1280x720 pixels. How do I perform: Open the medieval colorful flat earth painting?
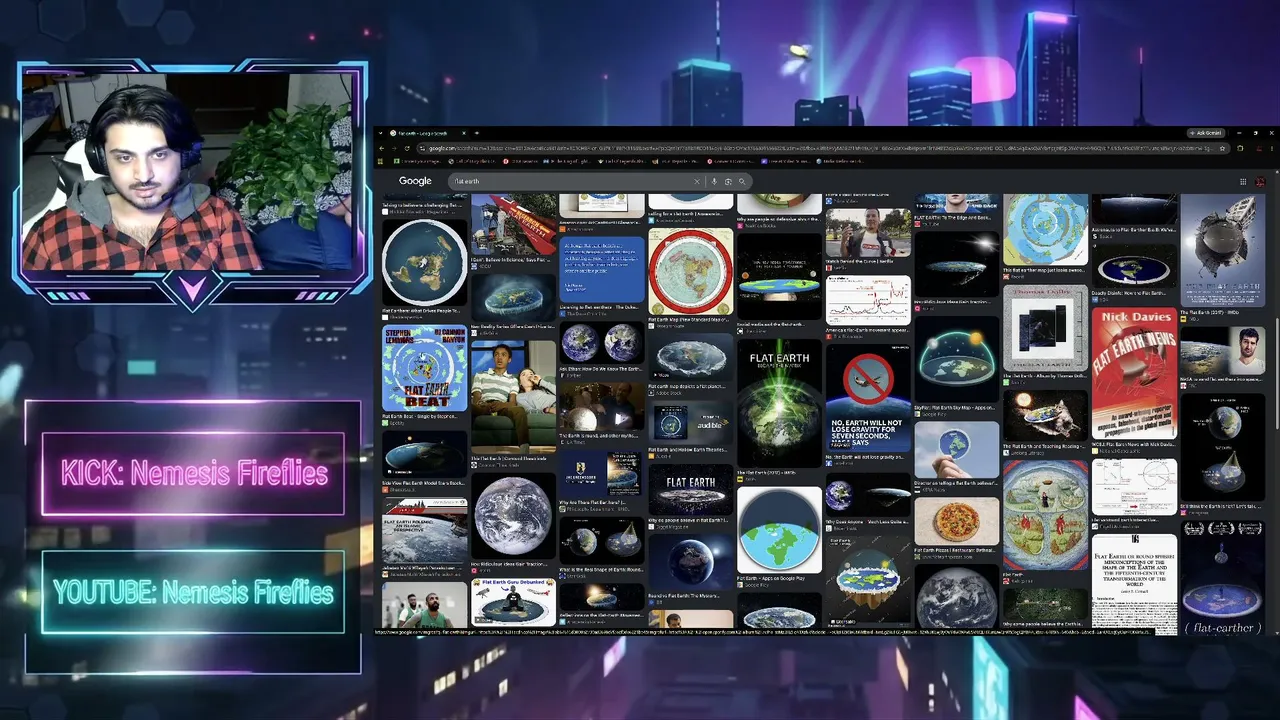(x=1046, y=515)
